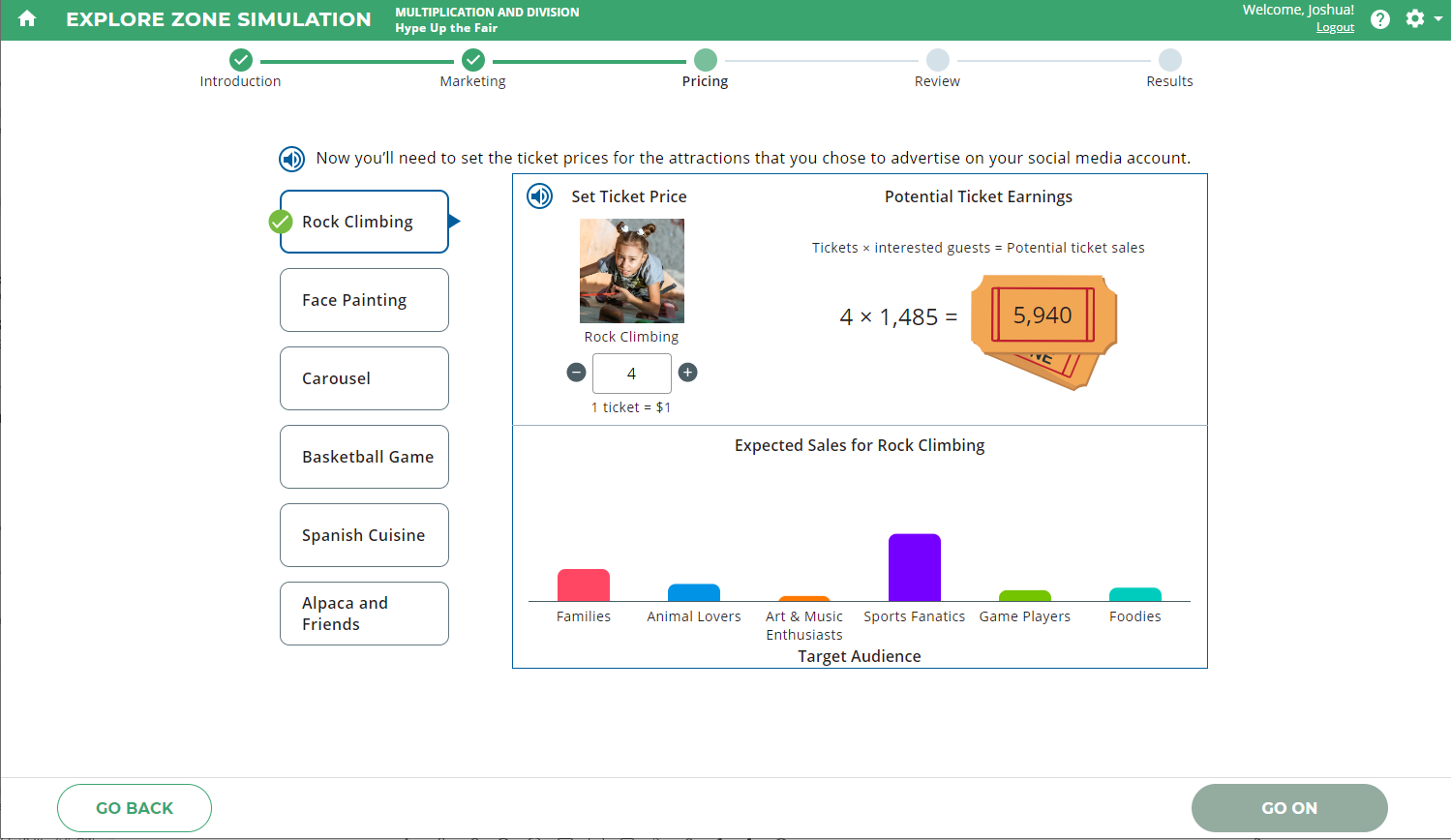Viewport: 1451px width, 840px height.
Task: Increase ticket price with the plus button
Action: pos(687,372)
